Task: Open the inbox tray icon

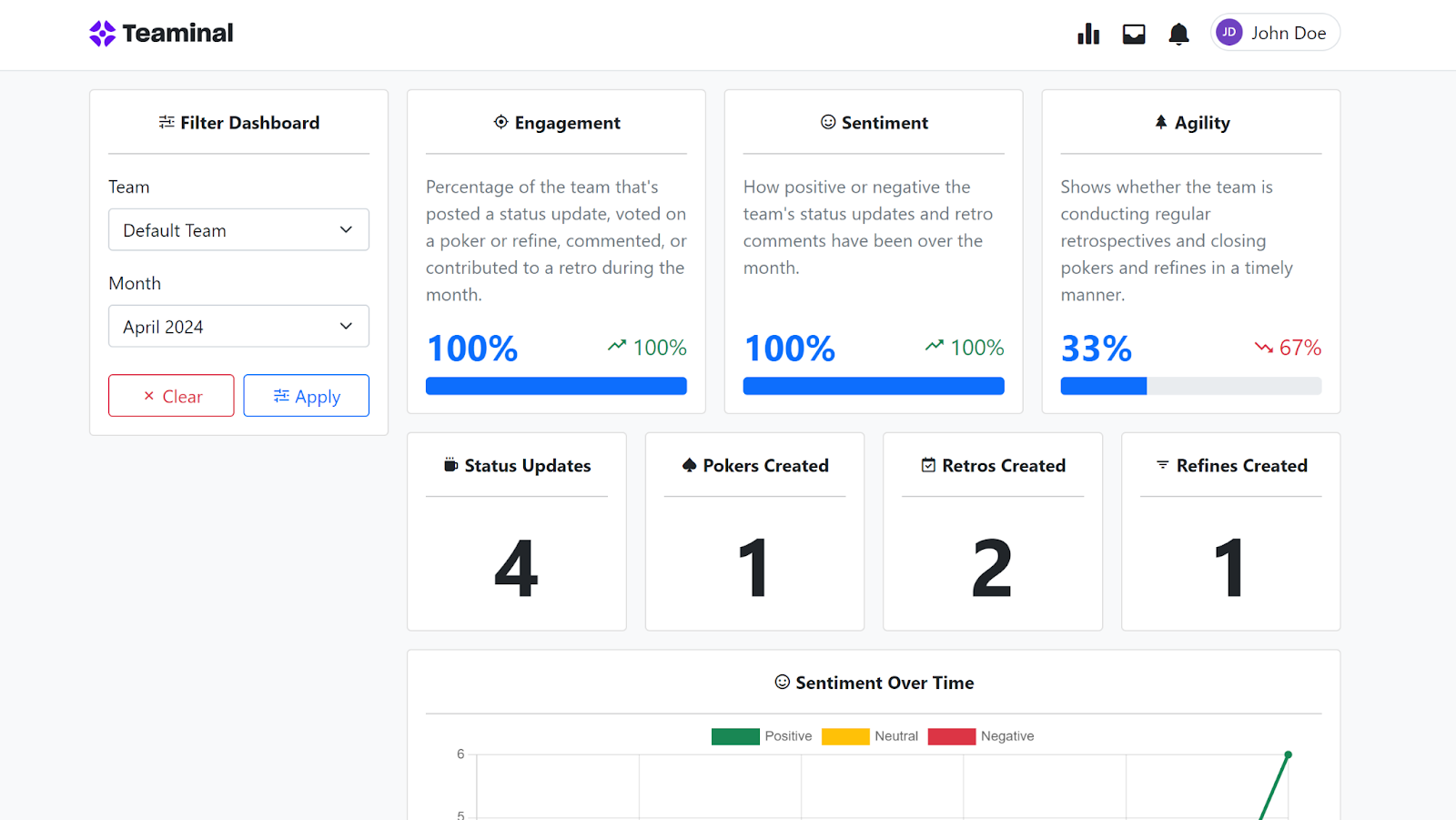Action: [x=1134, y=34]
